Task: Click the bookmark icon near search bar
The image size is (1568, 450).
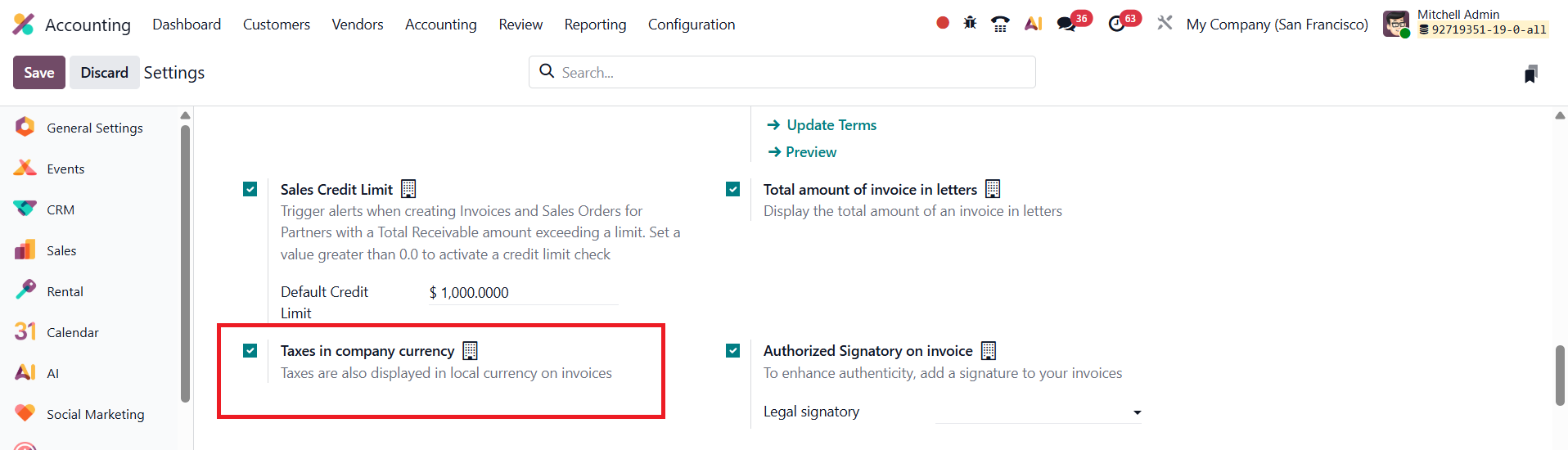Action: coord(1530,74)
